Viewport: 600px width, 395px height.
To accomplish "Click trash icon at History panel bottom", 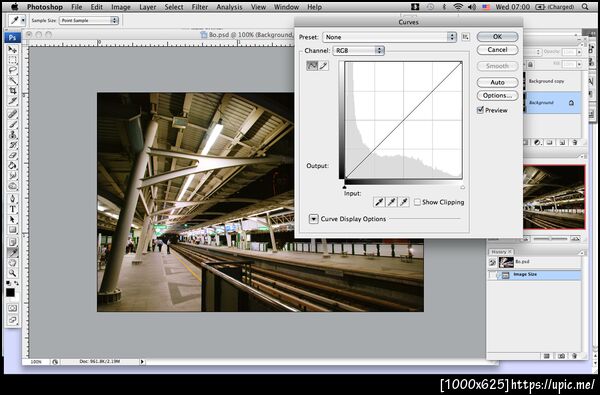I will tap(574, 356).
